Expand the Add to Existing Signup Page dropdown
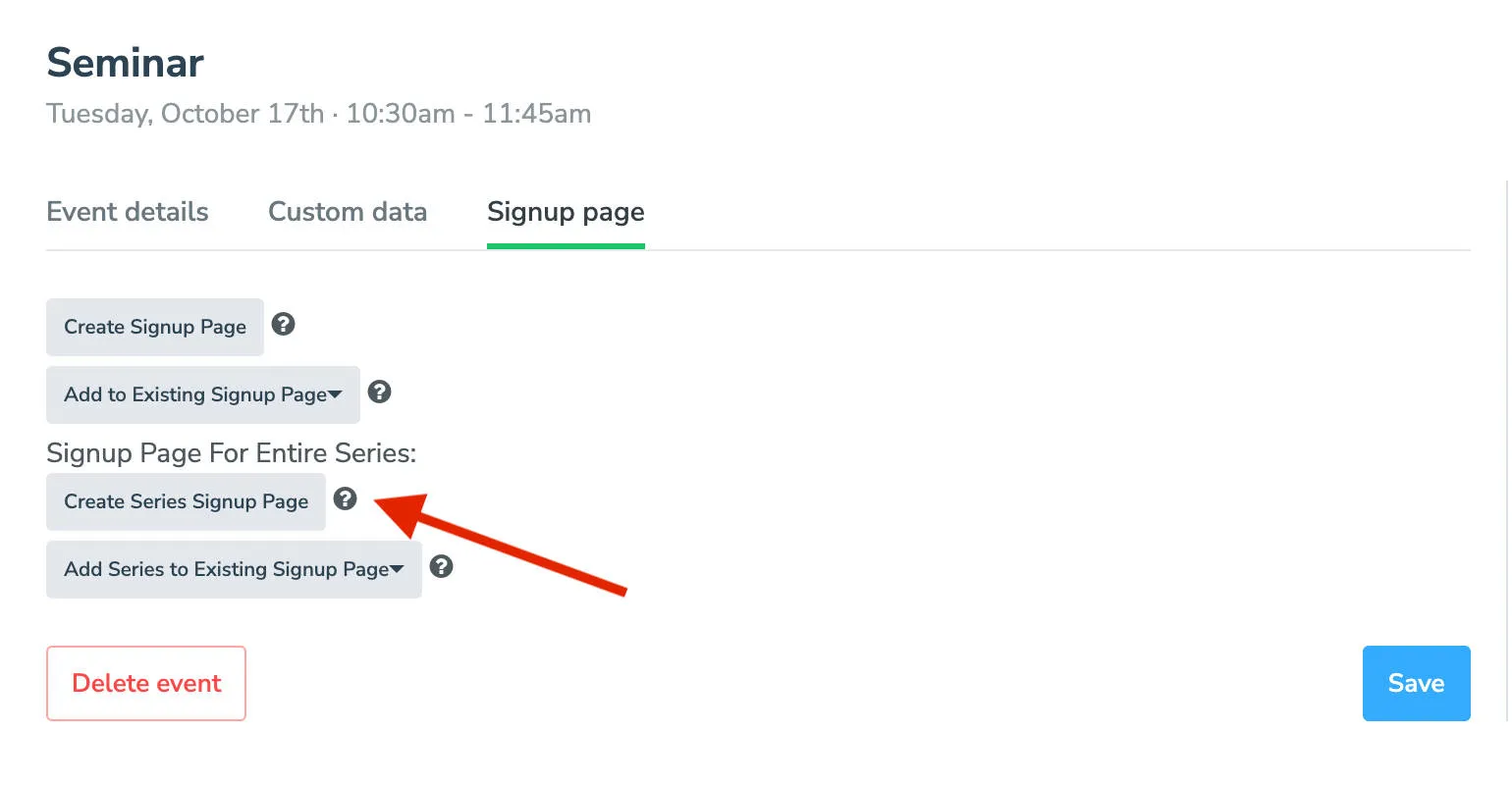Screen dimensions: 1512x785 click(202, 394)
